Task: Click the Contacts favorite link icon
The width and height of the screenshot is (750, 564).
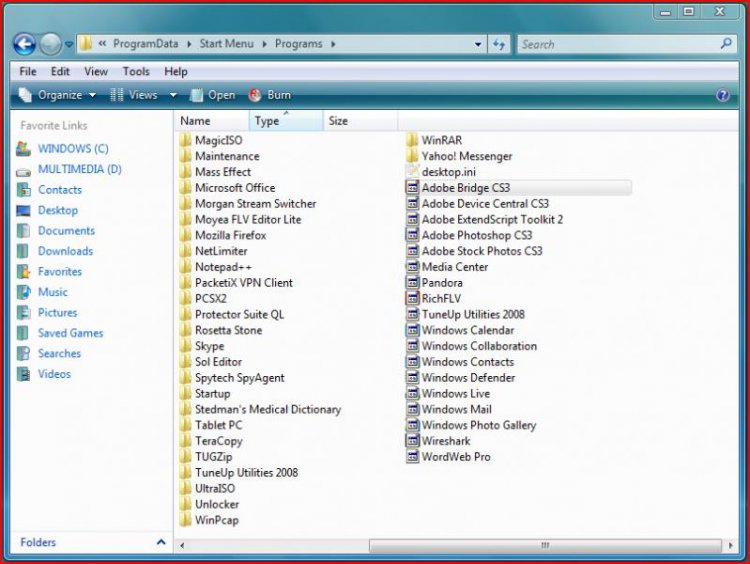Action: (23, 190)
